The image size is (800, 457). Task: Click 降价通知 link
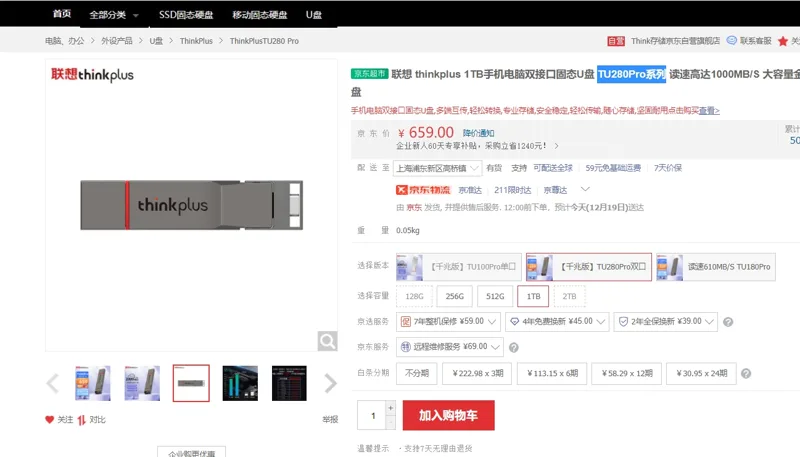coord(479,133)
